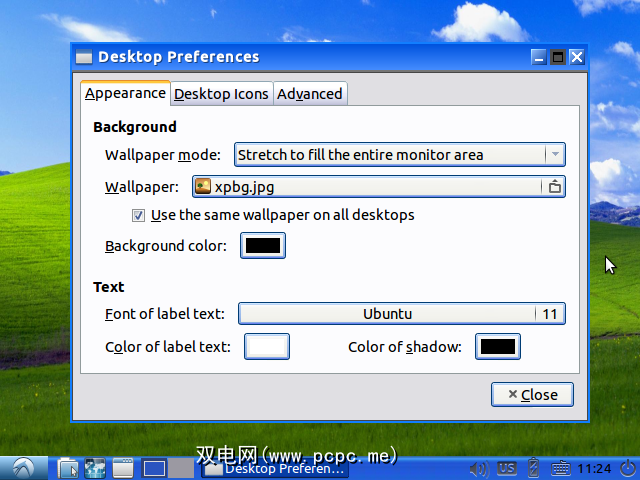
Task: Click the 11:24 clock
Action: (594, 469)
